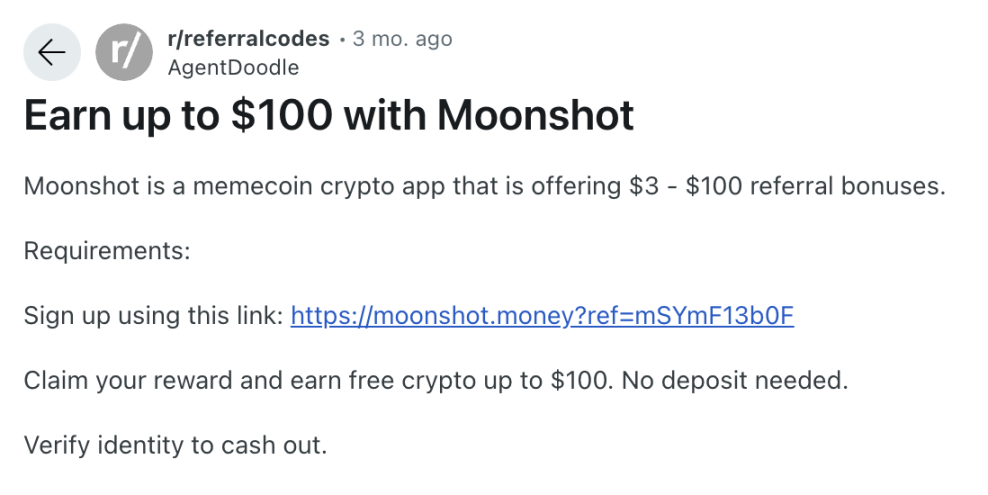Viewport: 988px width, 495px height.
Task: Click the "Requirements:" line
Action: [x=107, y=251]
